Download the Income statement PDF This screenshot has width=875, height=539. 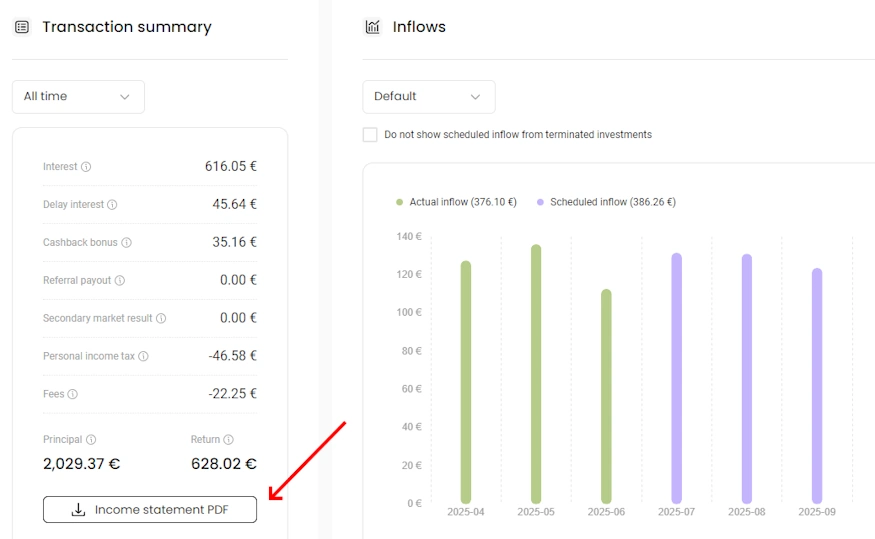[150, 510]
